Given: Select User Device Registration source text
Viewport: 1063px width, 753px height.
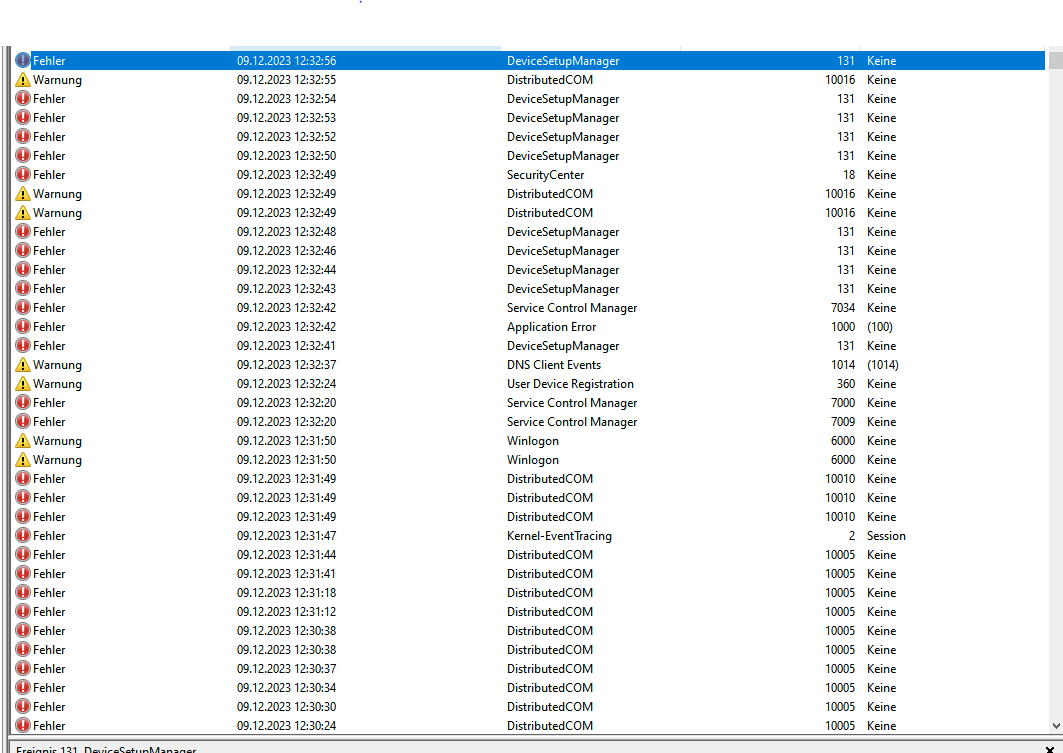Looking at the screenshot, I should (570, 383).
